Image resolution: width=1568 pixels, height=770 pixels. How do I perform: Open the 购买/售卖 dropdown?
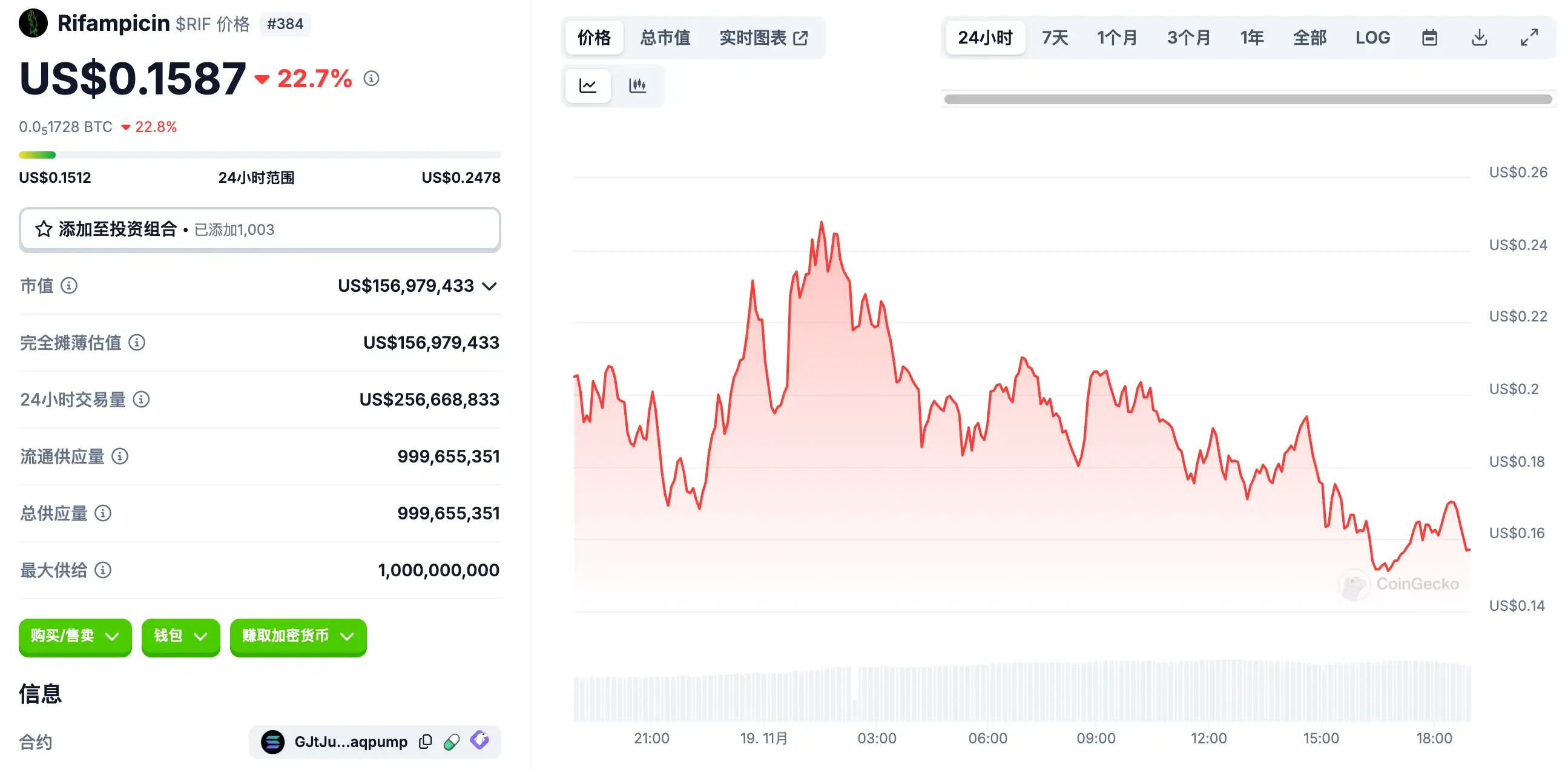coord(75,636)
